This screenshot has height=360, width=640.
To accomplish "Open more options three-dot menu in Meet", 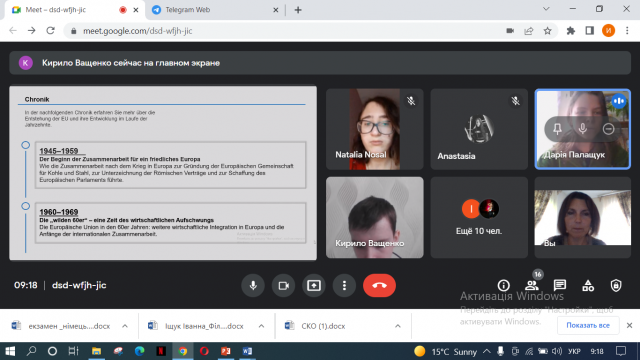I will [x=344, y=285].
